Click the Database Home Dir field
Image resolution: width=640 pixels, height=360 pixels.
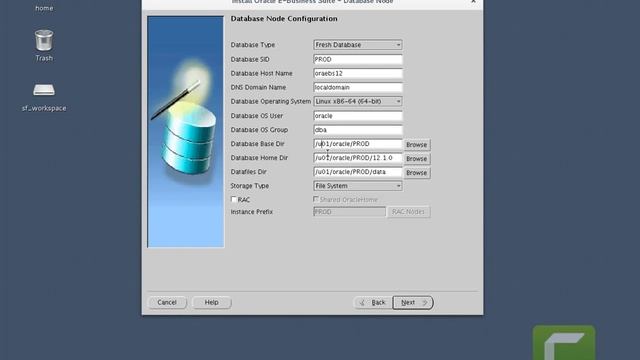(x=358, y=158)
